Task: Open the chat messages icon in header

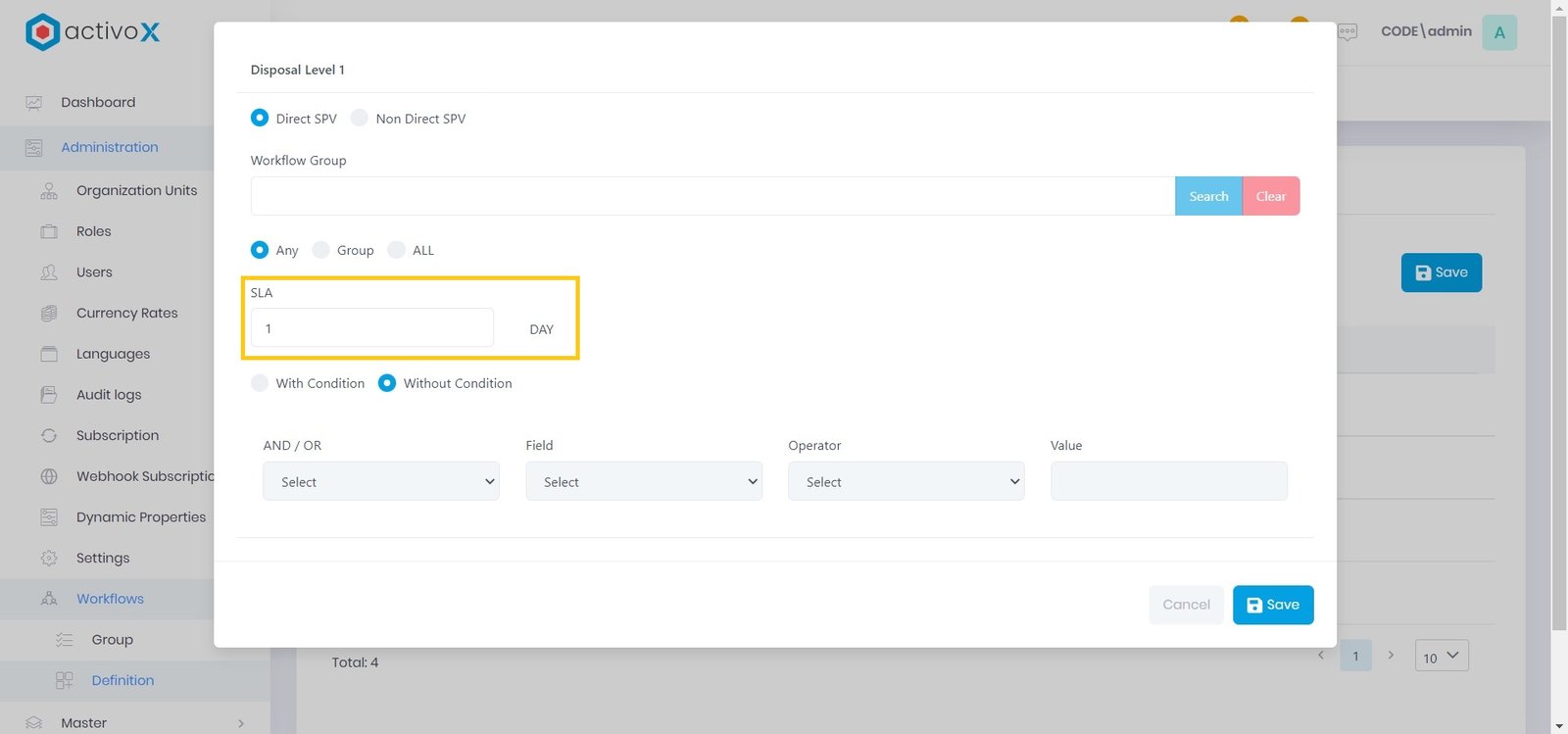Action: coord(1347,32)
